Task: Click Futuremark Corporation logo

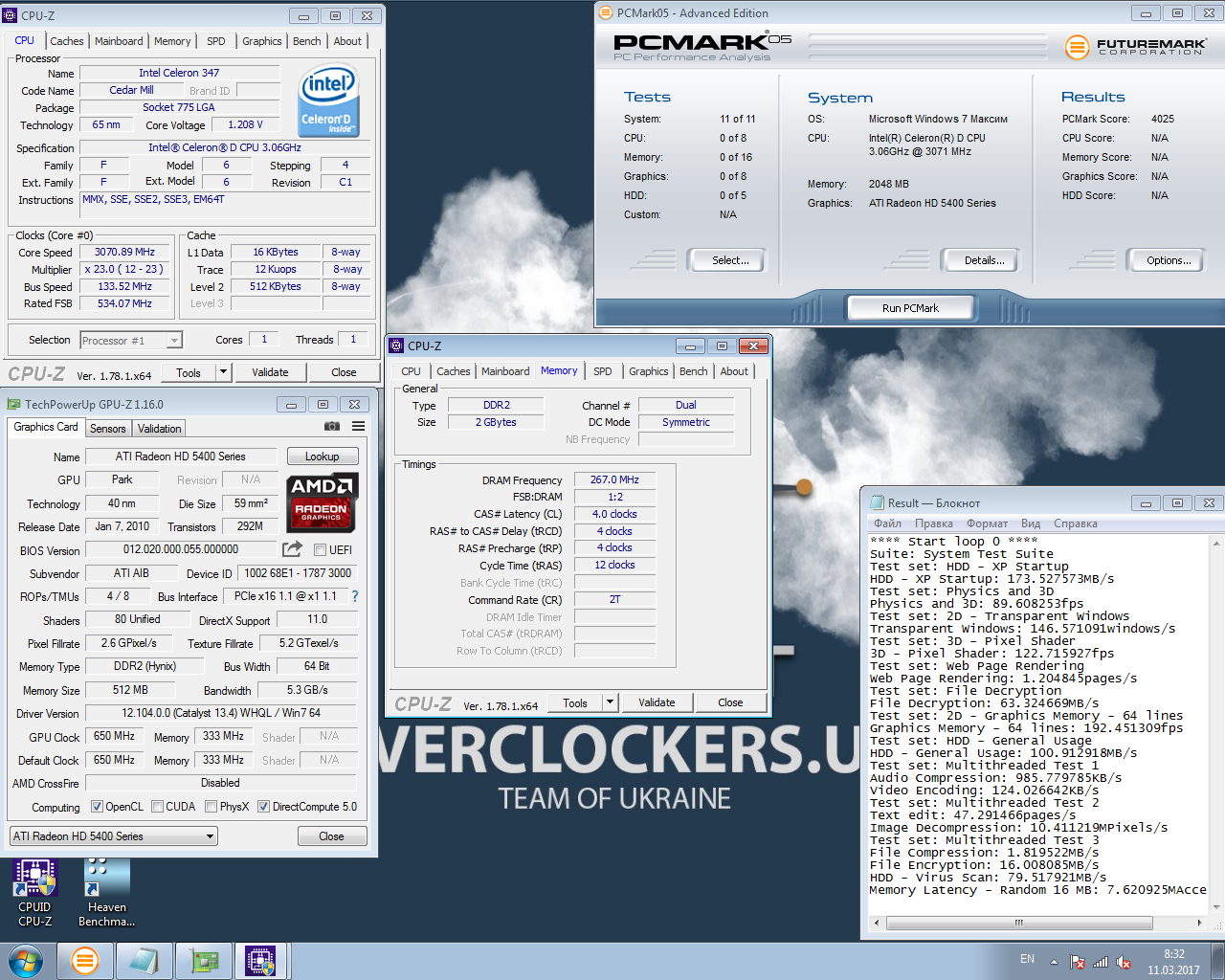Action: 1136,46
